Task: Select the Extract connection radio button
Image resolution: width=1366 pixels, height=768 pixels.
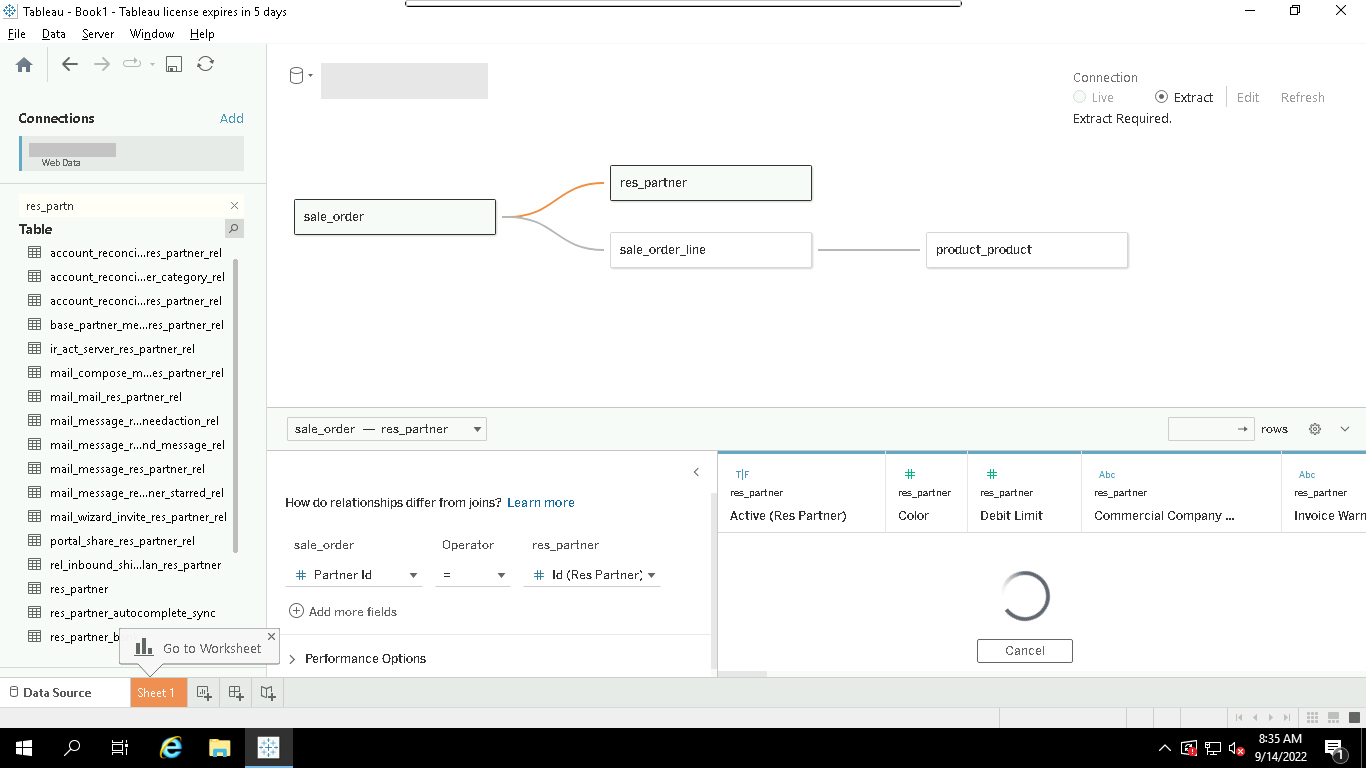Action: coord(1161,97)
